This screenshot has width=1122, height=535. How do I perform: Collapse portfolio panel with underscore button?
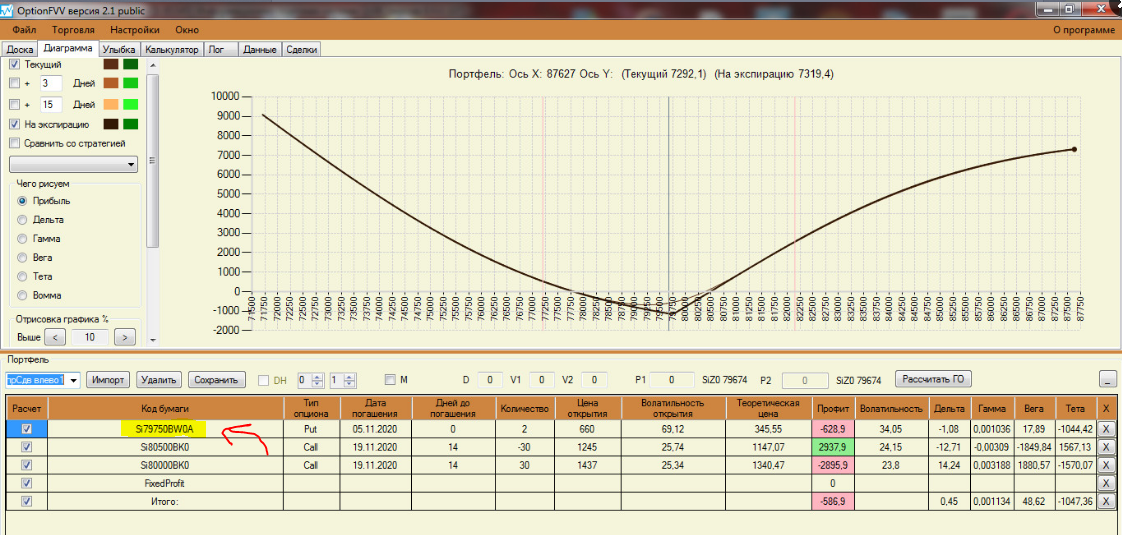click(x=1107, y=379)
